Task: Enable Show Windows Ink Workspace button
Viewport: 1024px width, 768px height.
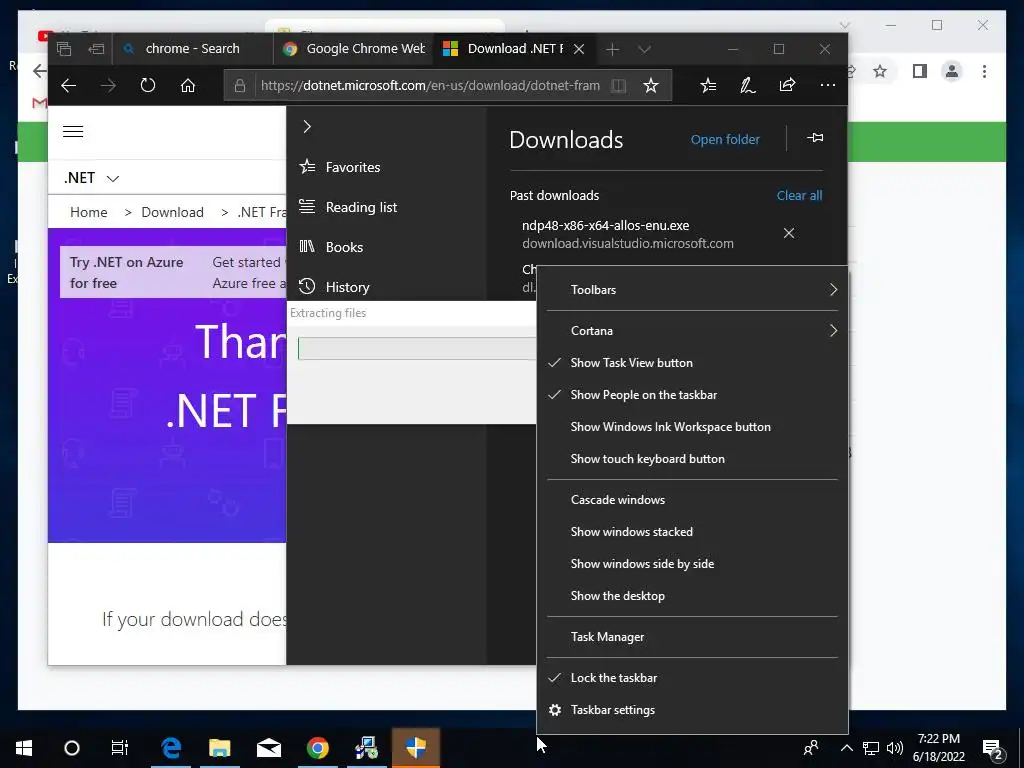Action: (692, 427)
